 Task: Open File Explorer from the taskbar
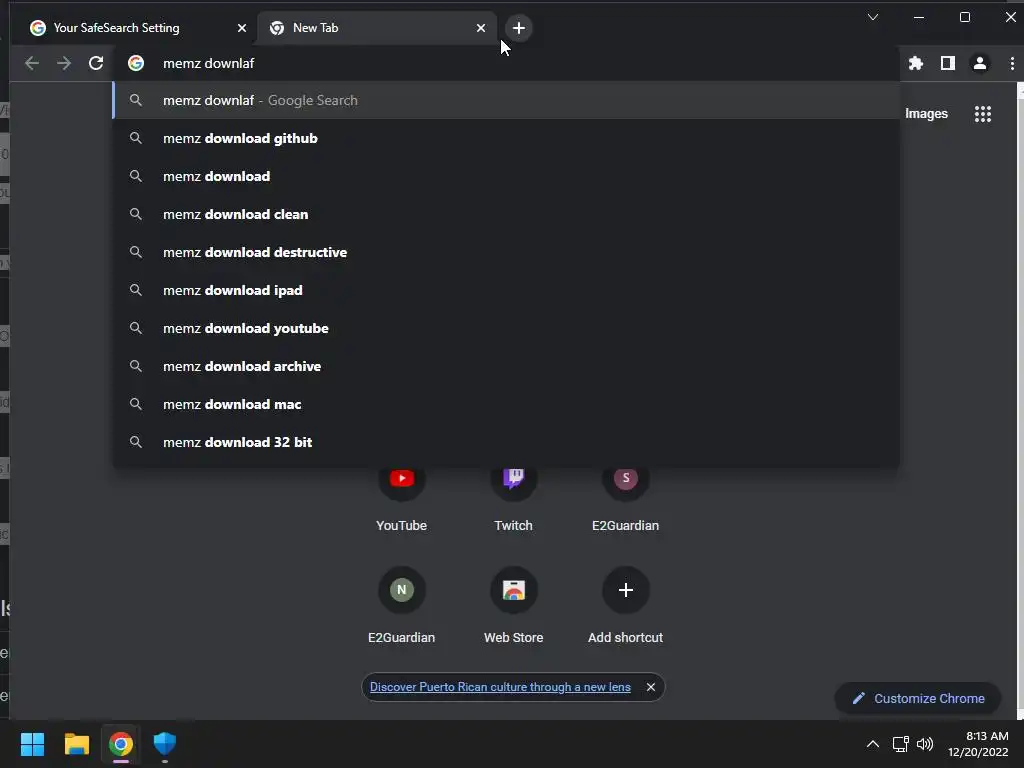click(x=76, y=744)
